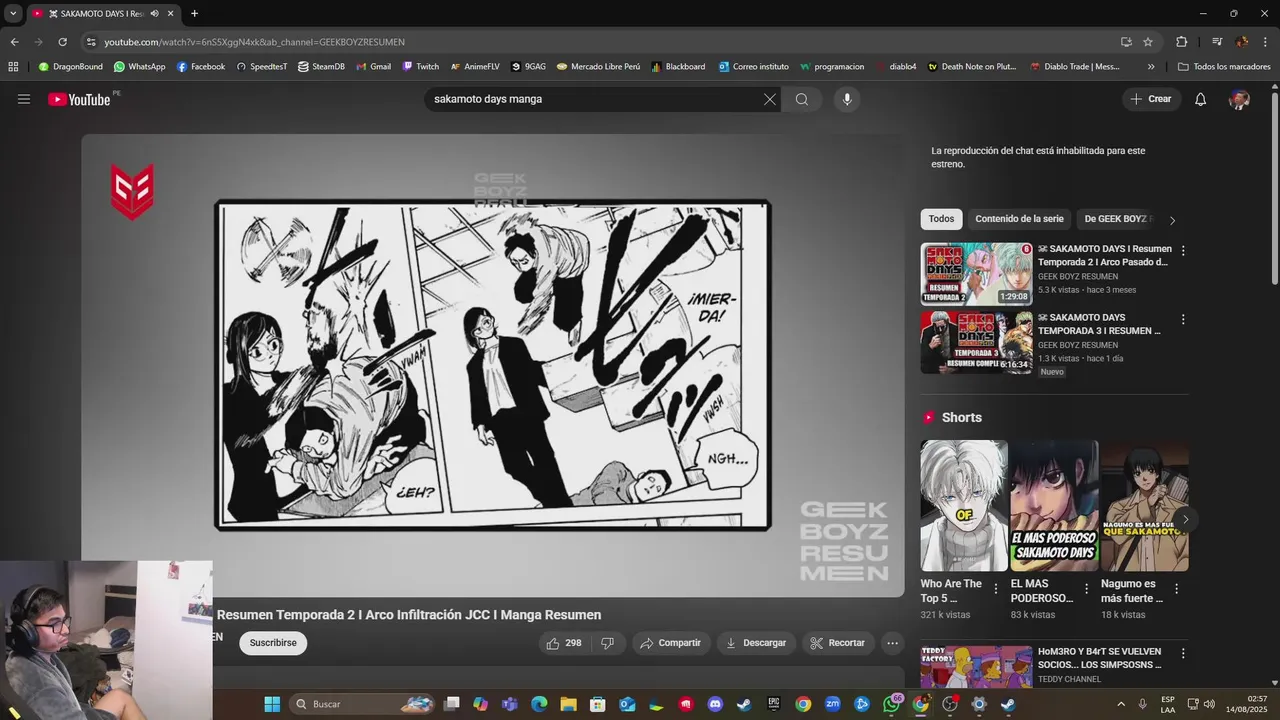The image size is (1280, 720).
Task: Open WhatsApp from the taskbar
Action: click(x=891, y=704)
